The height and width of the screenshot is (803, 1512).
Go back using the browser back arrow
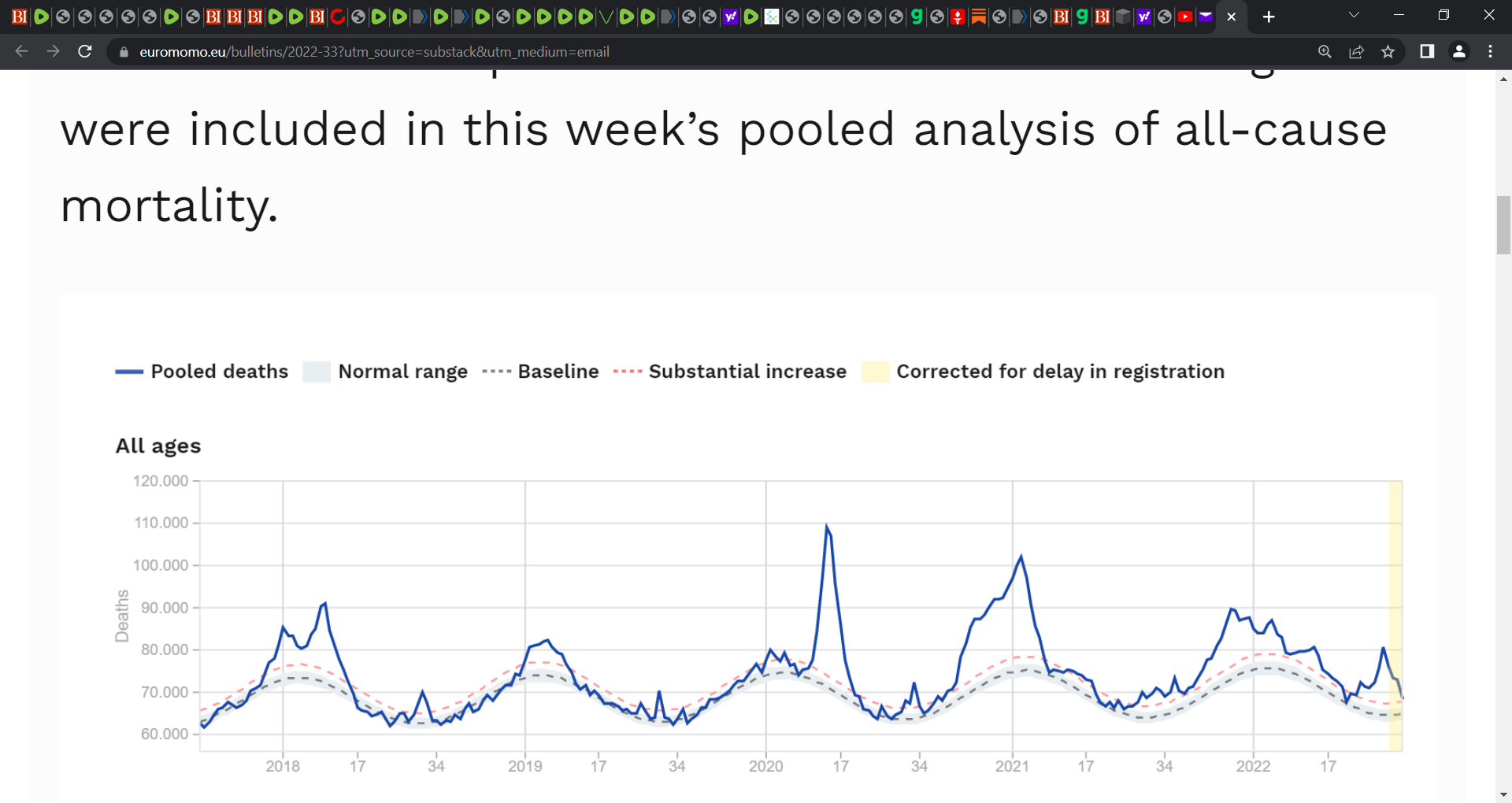tap(21, 51)
